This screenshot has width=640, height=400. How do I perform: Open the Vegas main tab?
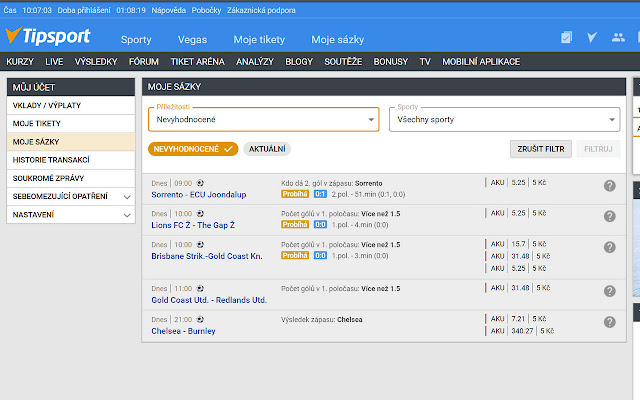pyautogui.click(x=192, y=40)
